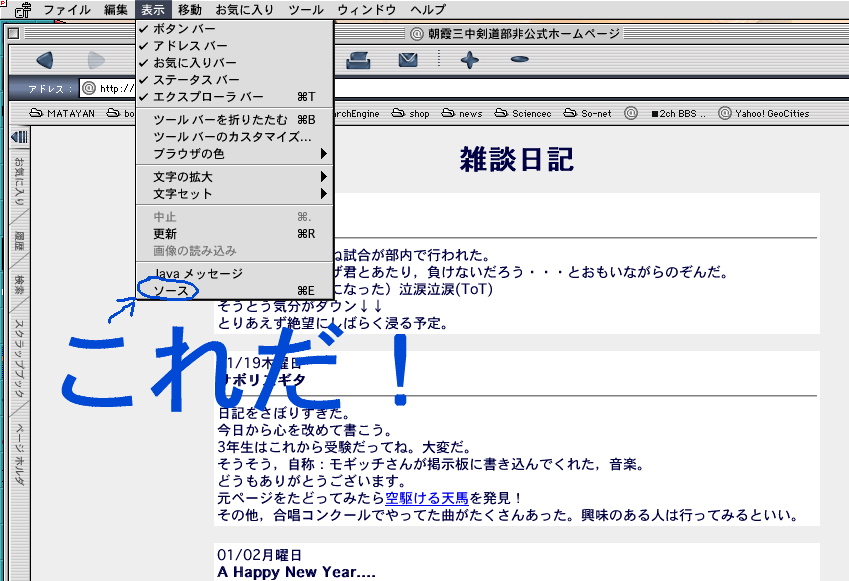This screenshot has width=849, height=581.
Task: Select ツール バーのカスタマイズ menu entry
Action: (232, 136)
